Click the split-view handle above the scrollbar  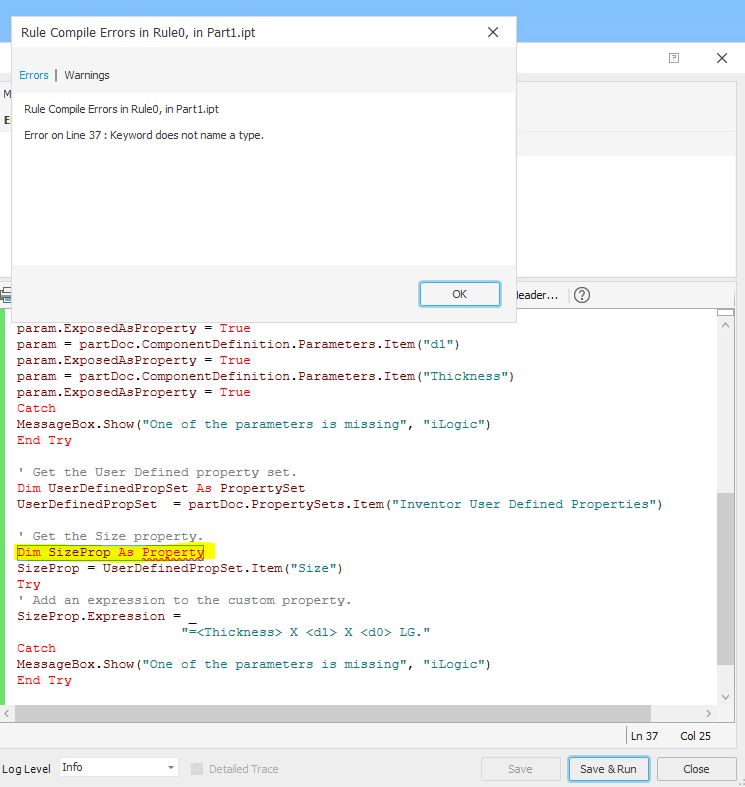pos(725,312)
